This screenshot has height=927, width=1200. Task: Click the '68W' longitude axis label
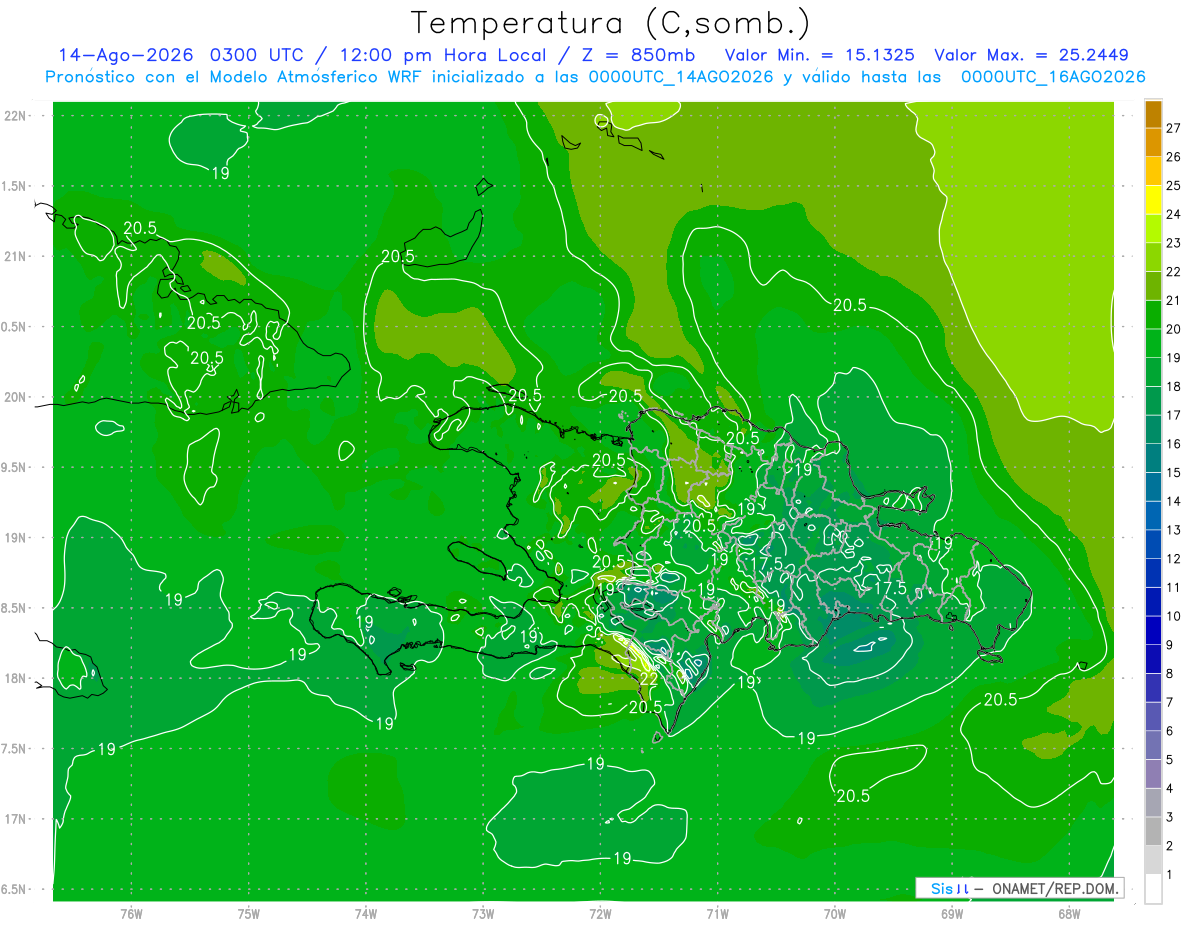1069,914
